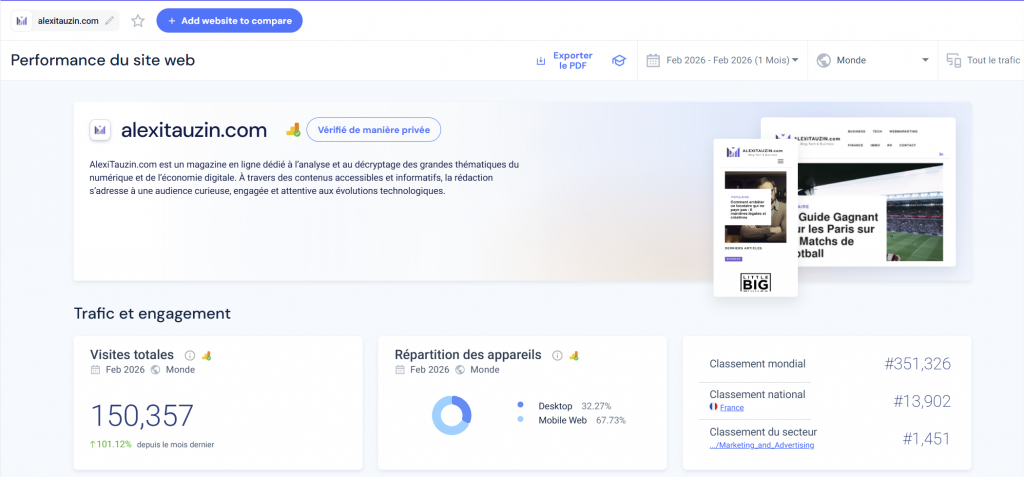Viewport: 1024px width, 477px height.
Task: Click the desktop site preview thumbnail
Action: point(876,191)
